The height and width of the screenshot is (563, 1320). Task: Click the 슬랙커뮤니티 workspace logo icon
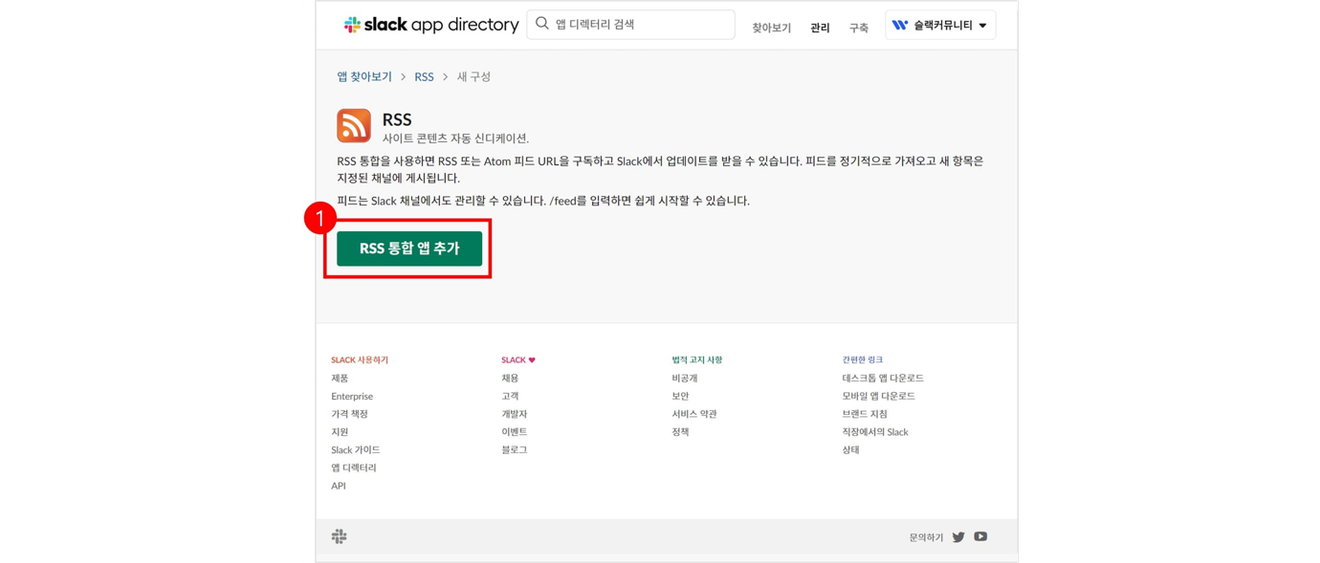900,25
